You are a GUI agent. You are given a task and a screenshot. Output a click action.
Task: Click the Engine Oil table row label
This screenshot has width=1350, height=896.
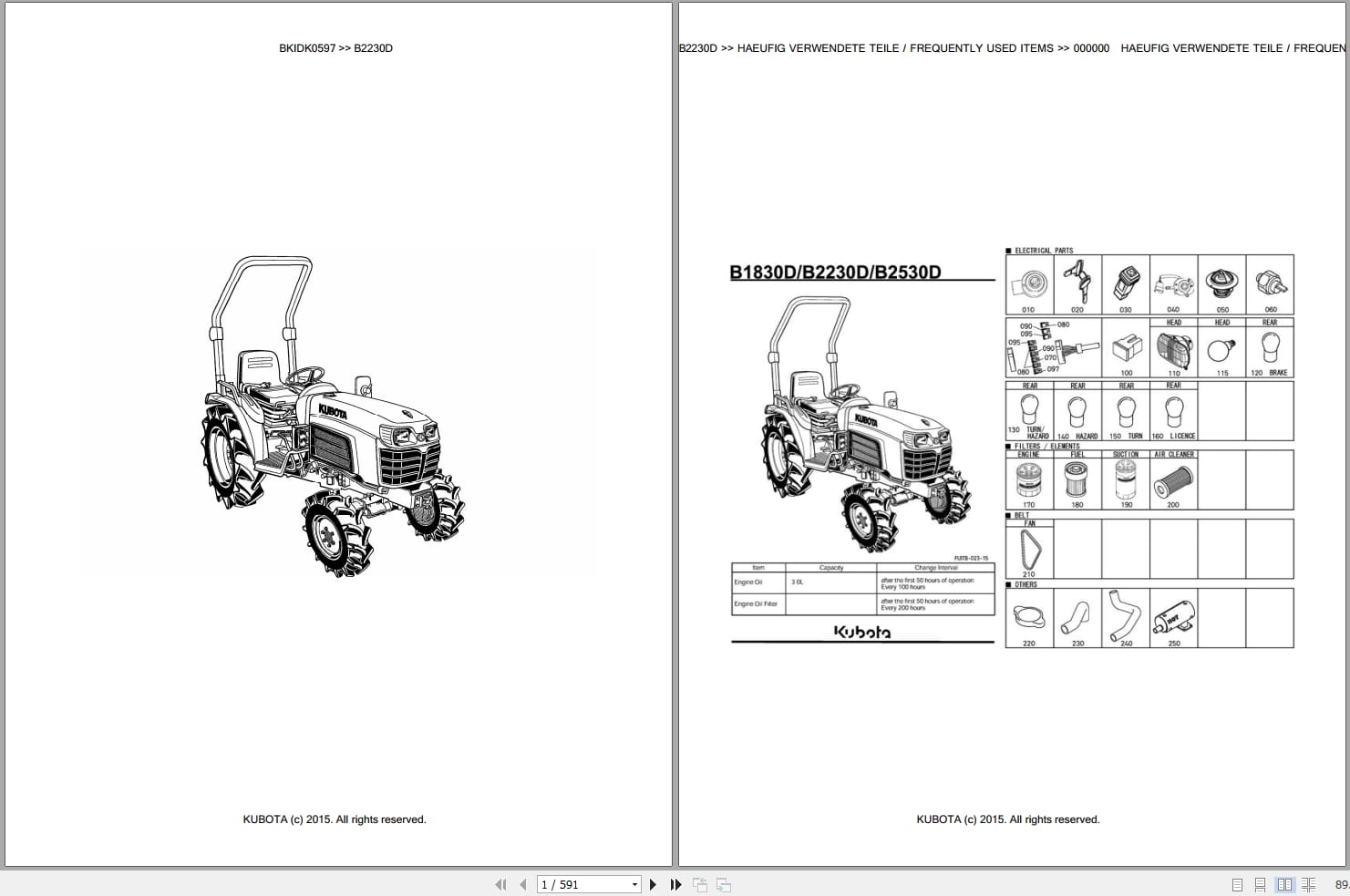(747, 582)
